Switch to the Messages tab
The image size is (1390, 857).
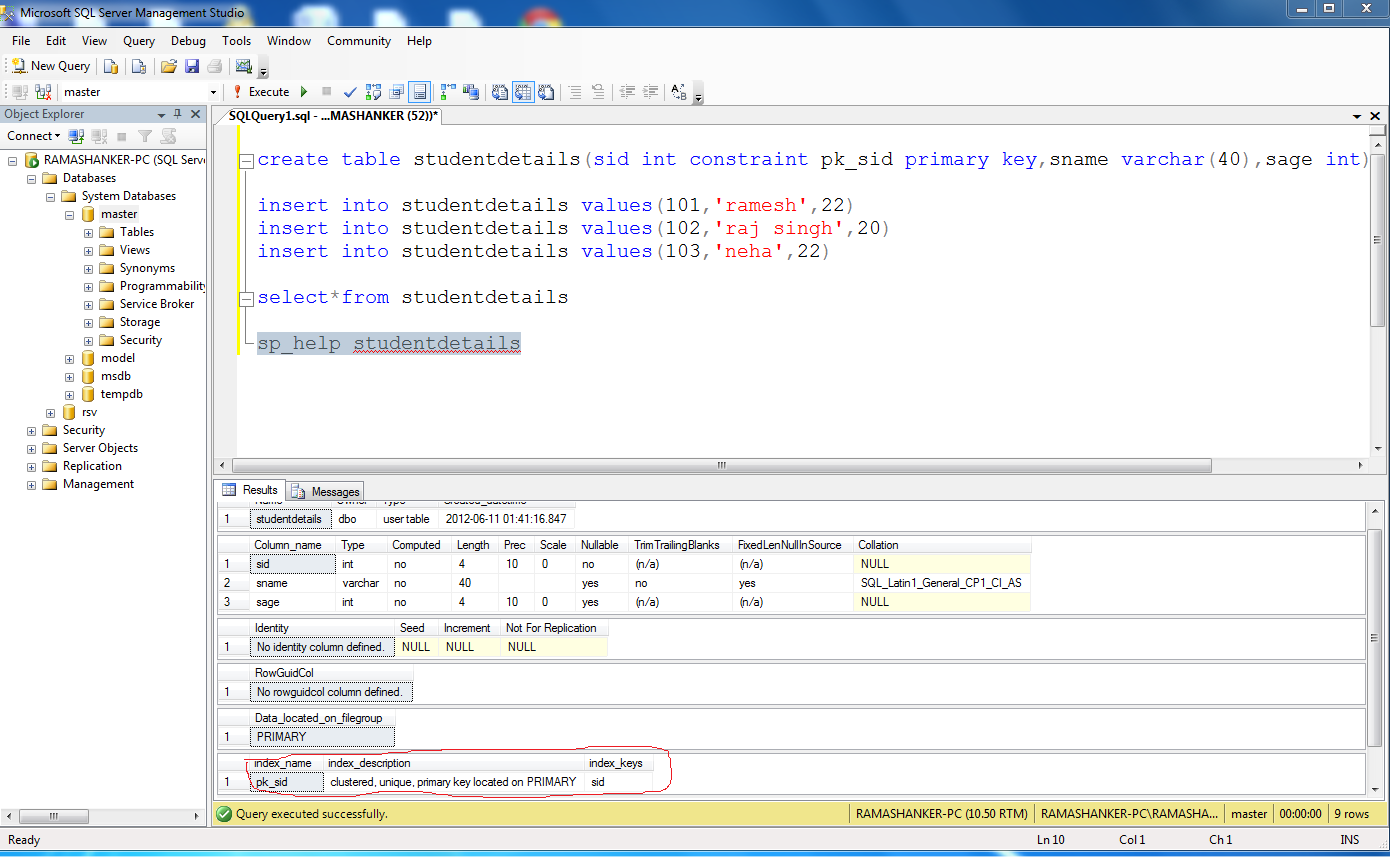point(324,490)
